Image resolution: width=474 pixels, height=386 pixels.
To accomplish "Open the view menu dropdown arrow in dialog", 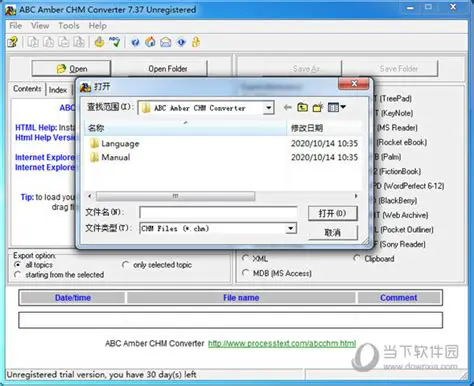I will point(343,107).
